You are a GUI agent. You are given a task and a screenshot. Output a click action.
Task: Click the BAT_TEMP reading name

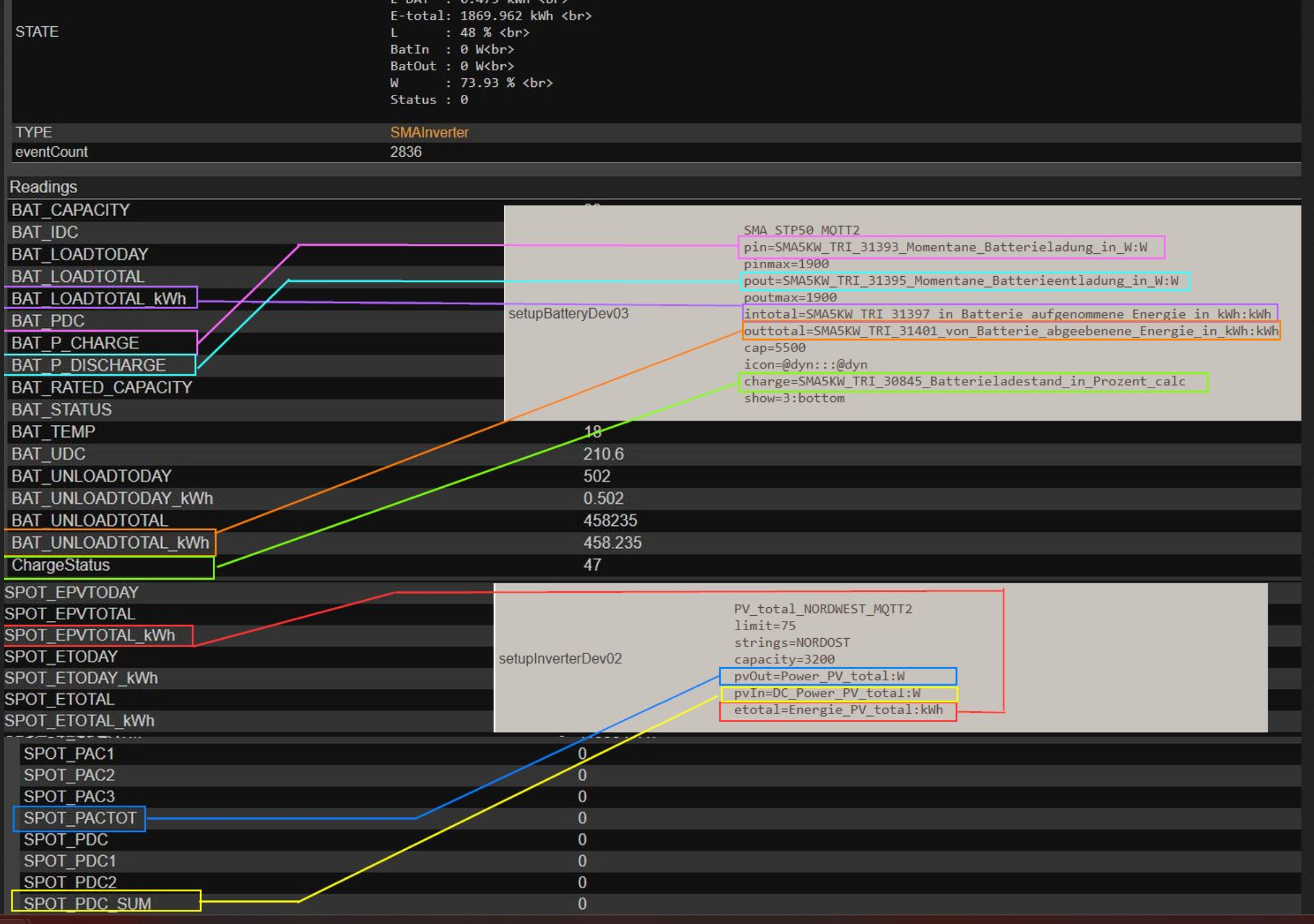click(53, 432)
